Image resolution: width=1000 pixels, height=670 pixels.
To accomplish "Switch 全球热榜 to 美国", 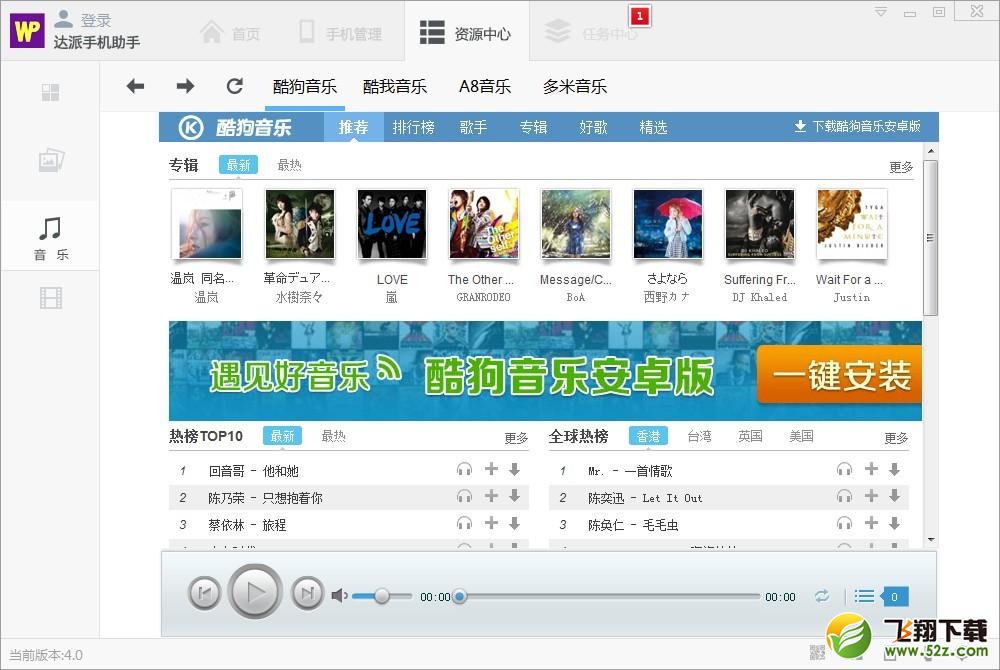I will [802, 436].
